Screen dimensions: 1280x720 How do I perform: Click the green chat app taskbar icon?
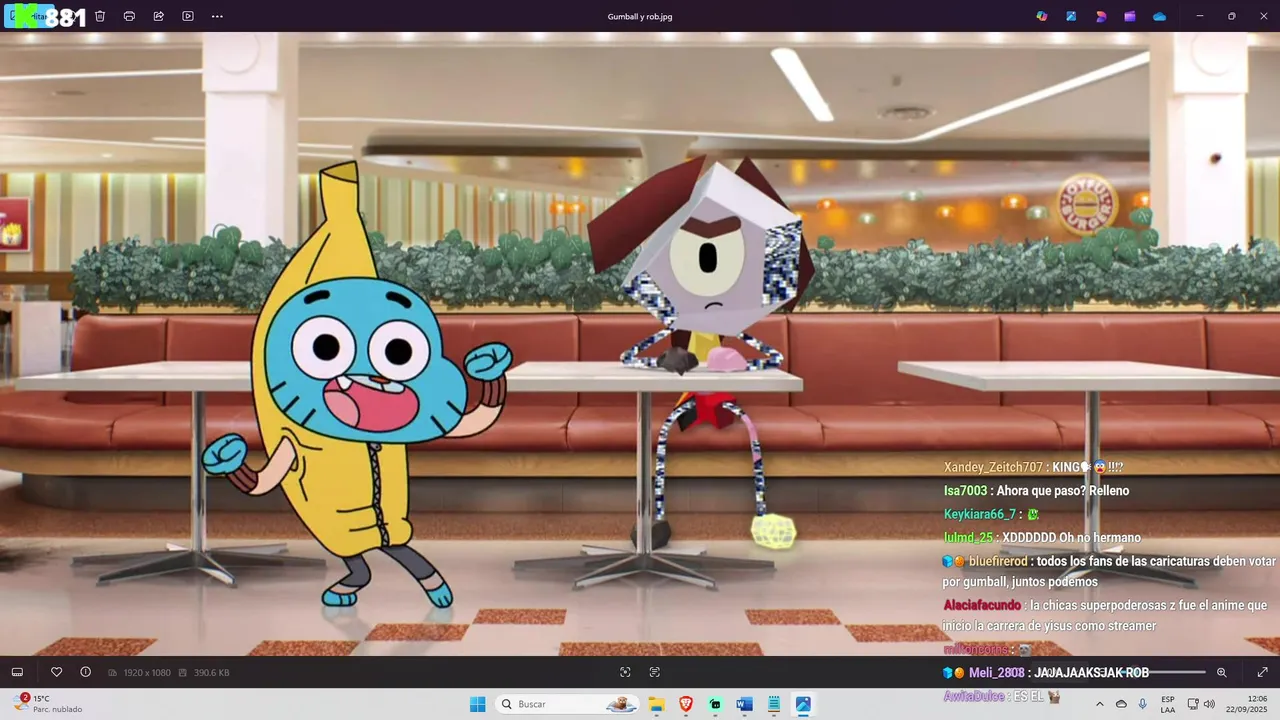point(715,704)
